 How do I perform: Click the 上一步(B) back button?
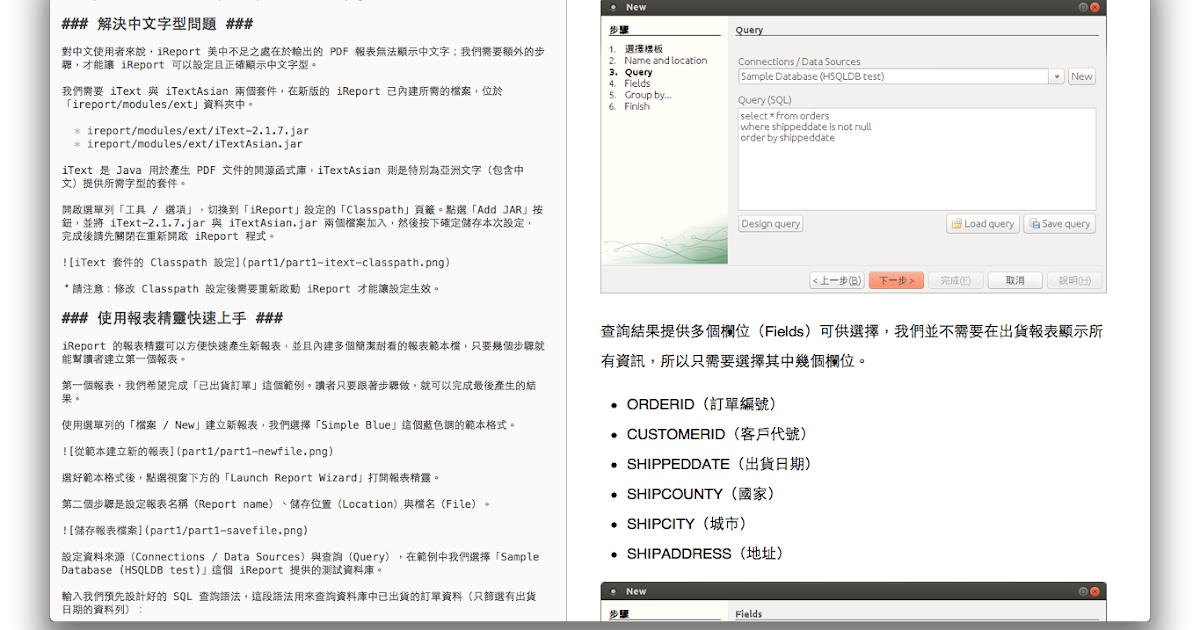point(837,281)
